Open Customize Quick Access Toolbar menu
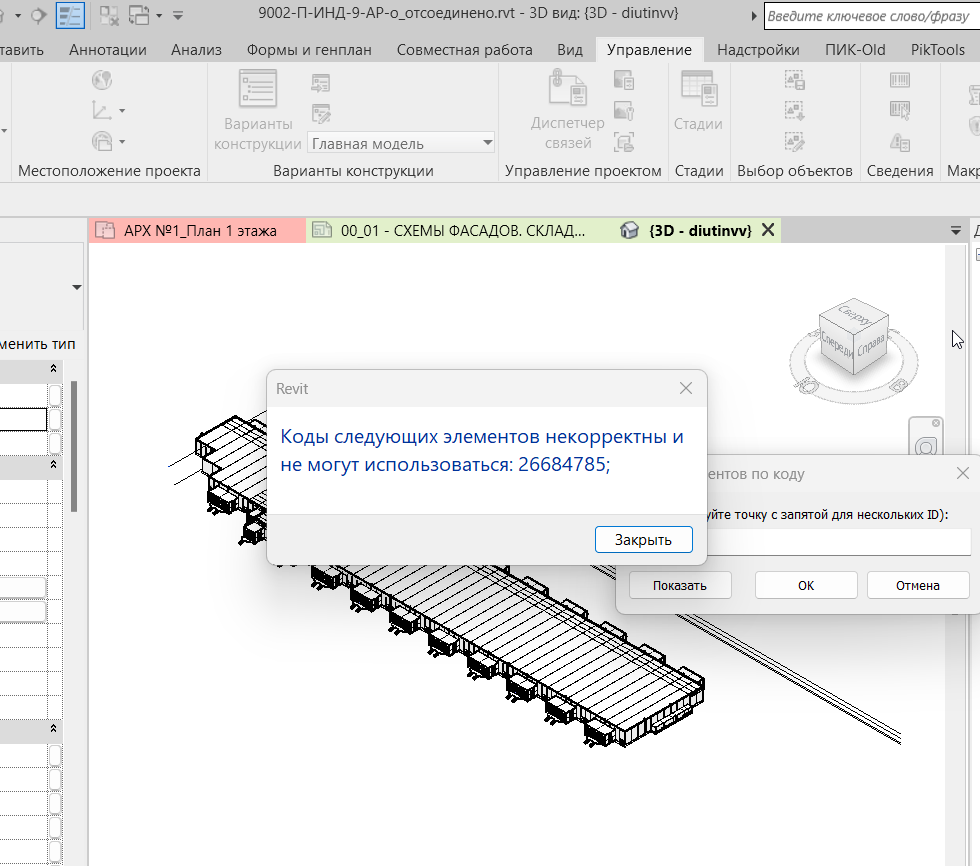Image resolution: width=980 pixels, height=866 pixels. tap(178, 16)
